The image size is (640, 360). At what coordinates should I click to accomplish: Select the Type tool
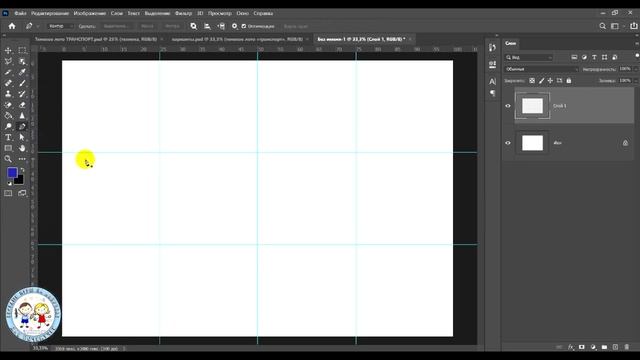point(8,137)
